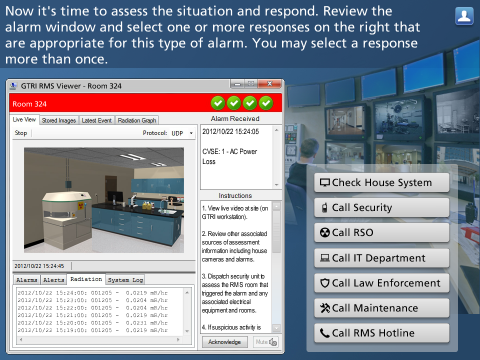Click the Alarm Received box's scroll-down arrow
The image size is (480, 360).
click(276, 185)
